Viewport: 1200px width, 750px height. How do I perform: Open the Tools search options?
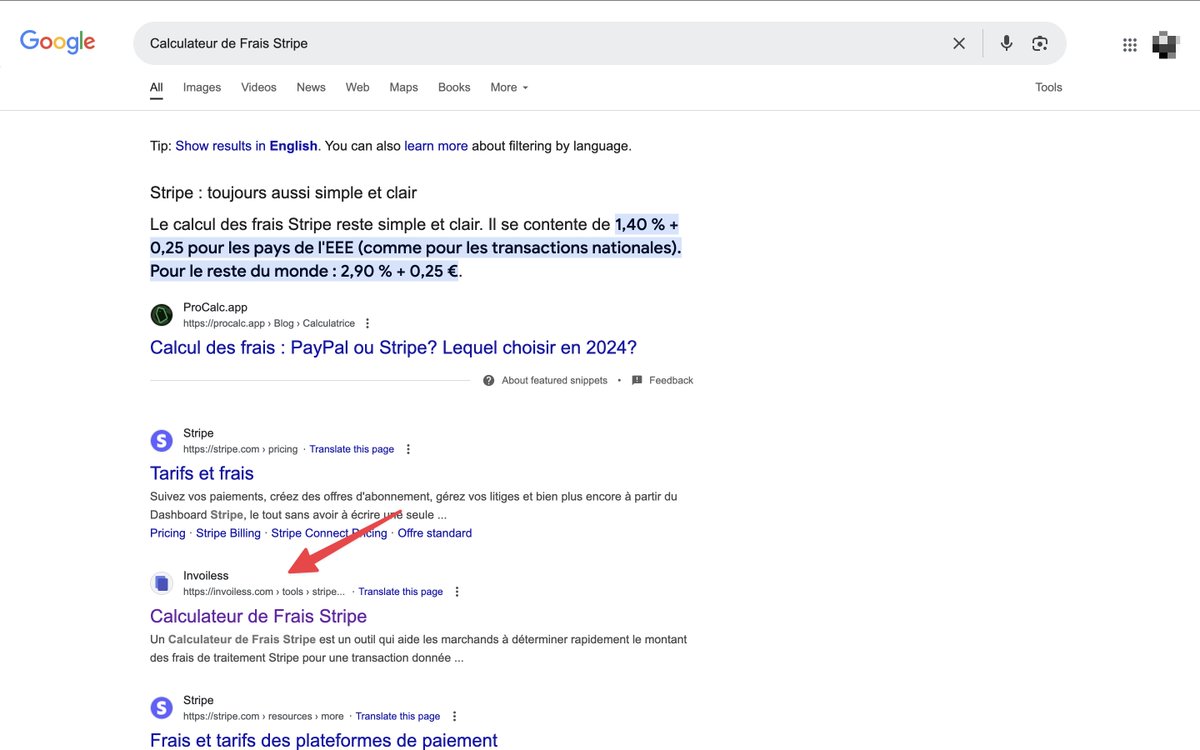(1049, 87)
